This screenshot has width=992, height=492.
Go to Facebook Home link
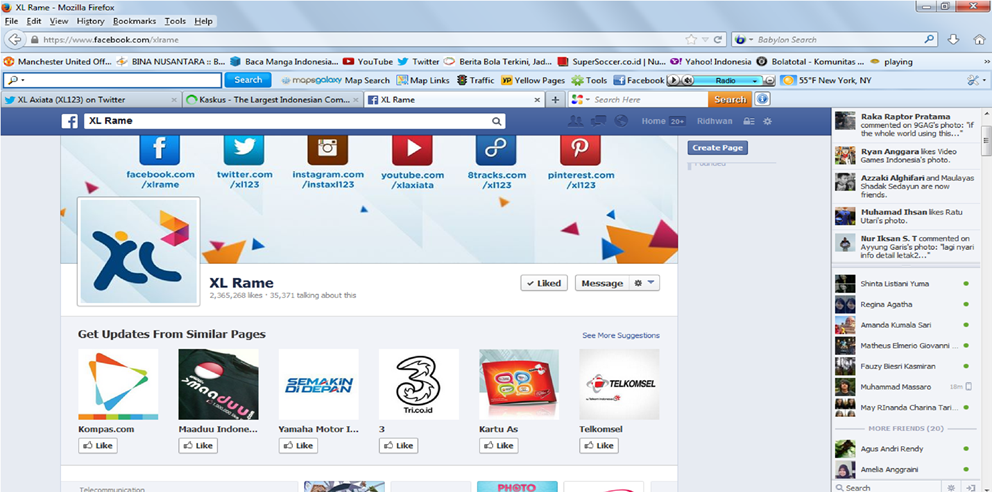click(x=653, y=121)
